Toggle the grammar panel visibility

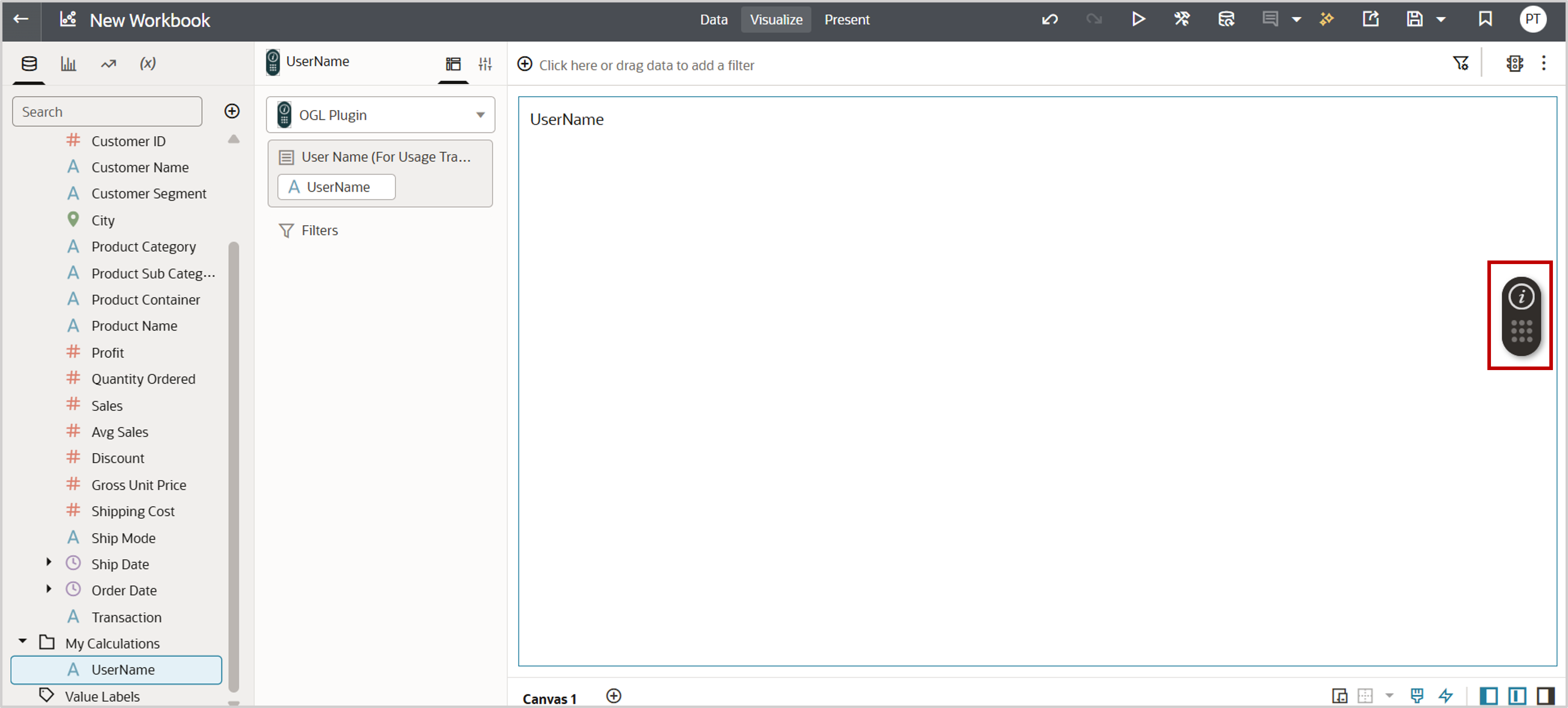click(x=1517, y=695)
